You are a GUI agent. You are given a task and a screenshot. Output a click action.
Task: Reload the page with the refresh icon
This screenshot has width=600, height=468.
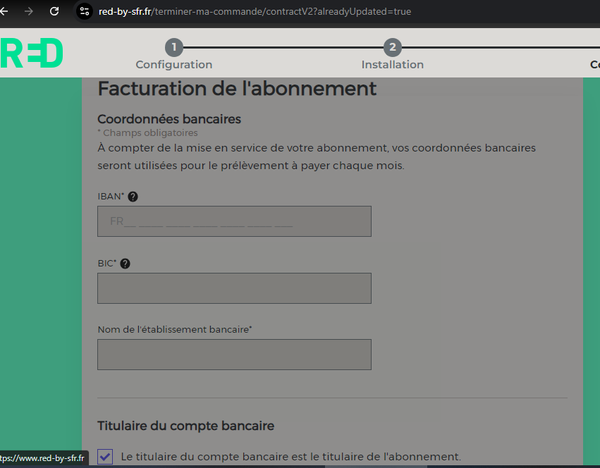coord(55,12)
